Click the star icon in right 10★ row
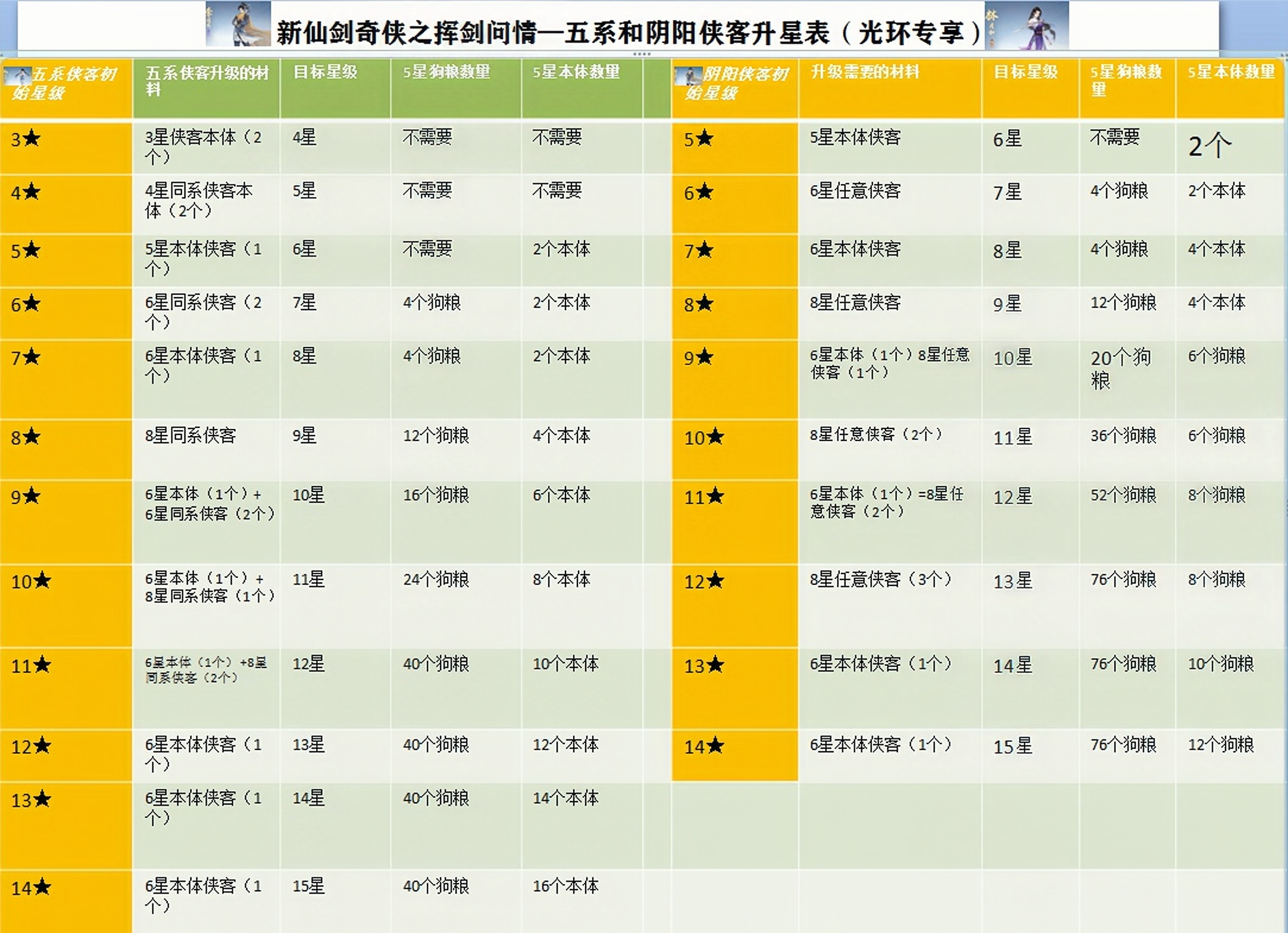 click(715, 437)
